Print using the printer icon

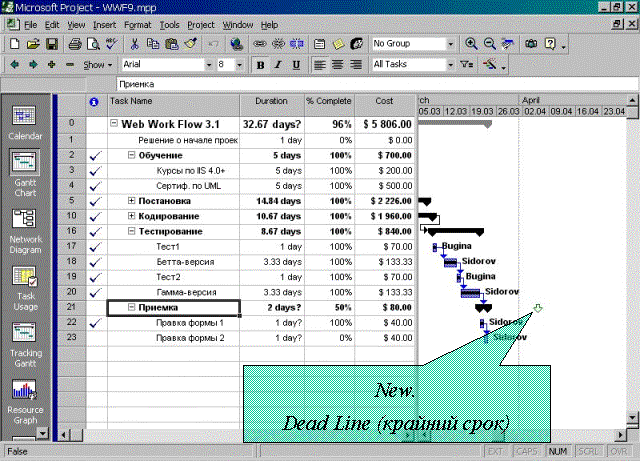click(75, 44)
